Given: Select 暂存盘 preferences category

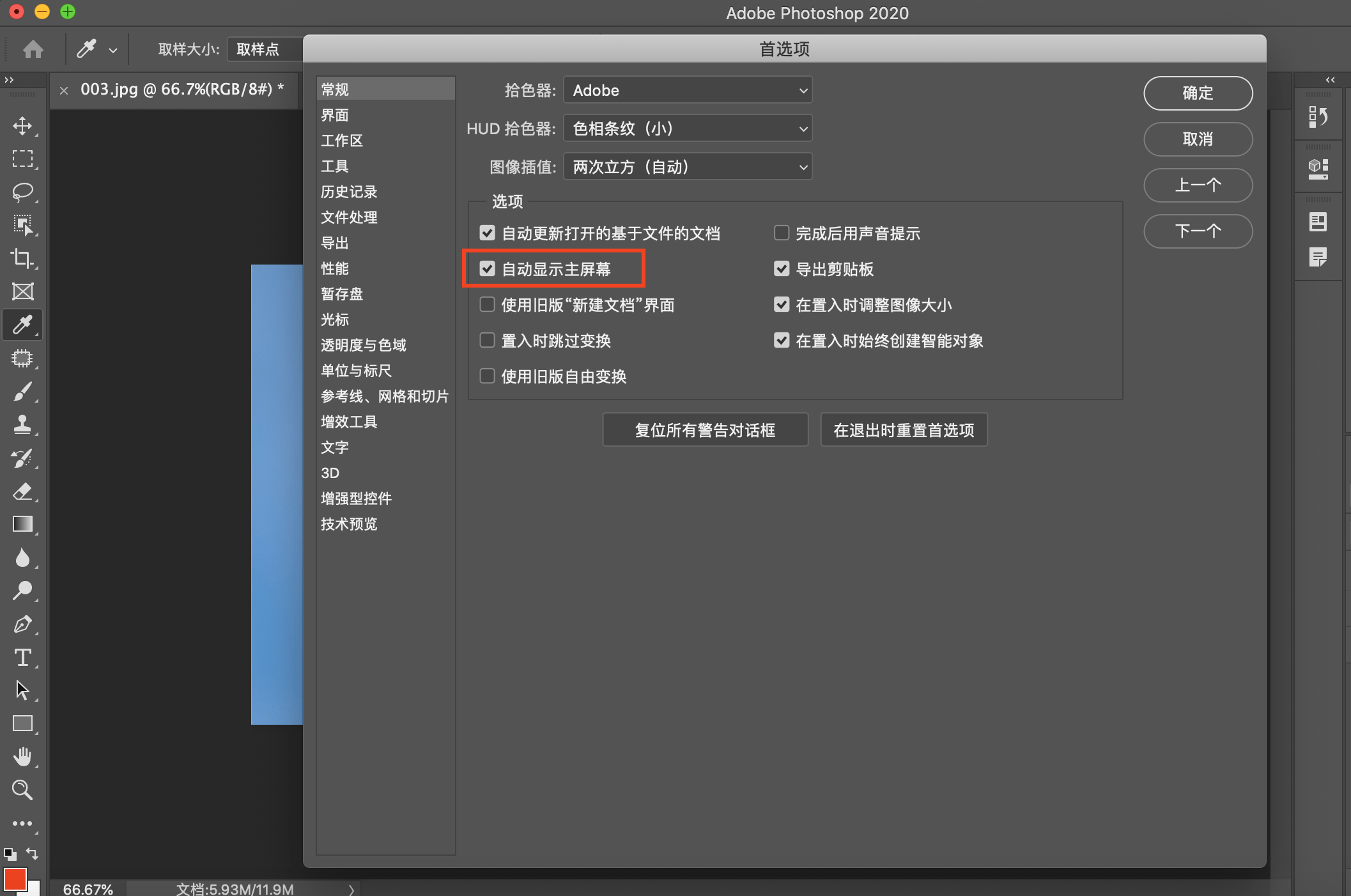Looking at the screenshot, I should [x=385, y=294].
